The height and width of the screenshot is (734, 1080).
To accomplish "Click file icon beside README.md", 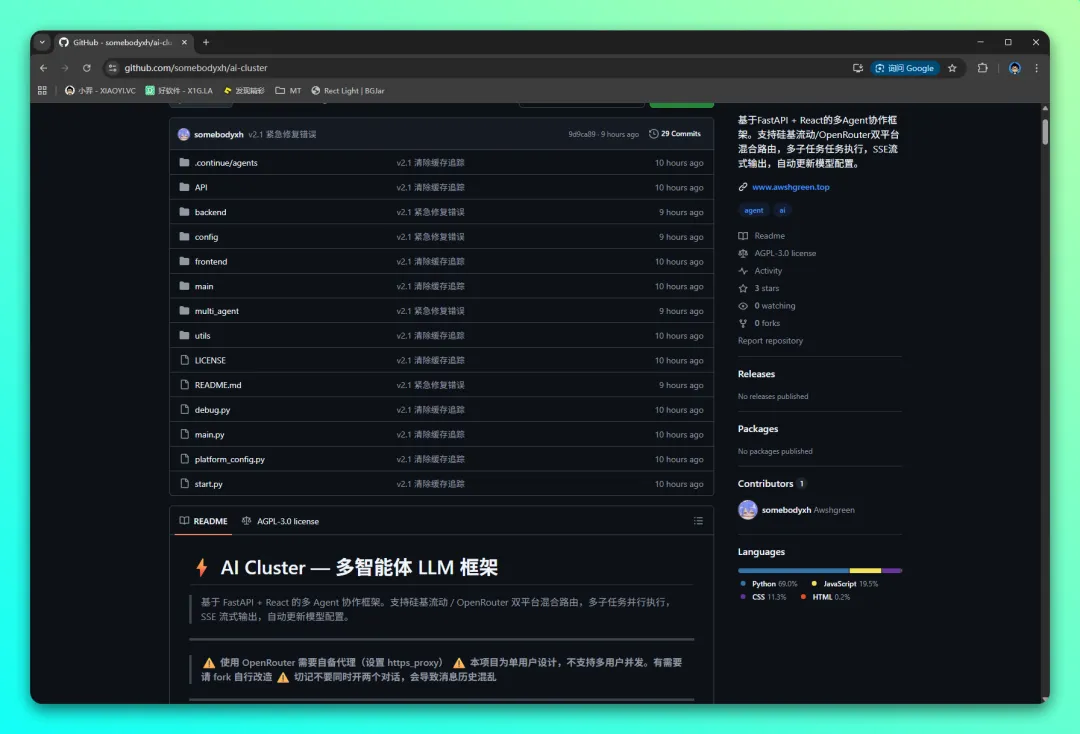I will pos(184,385).
